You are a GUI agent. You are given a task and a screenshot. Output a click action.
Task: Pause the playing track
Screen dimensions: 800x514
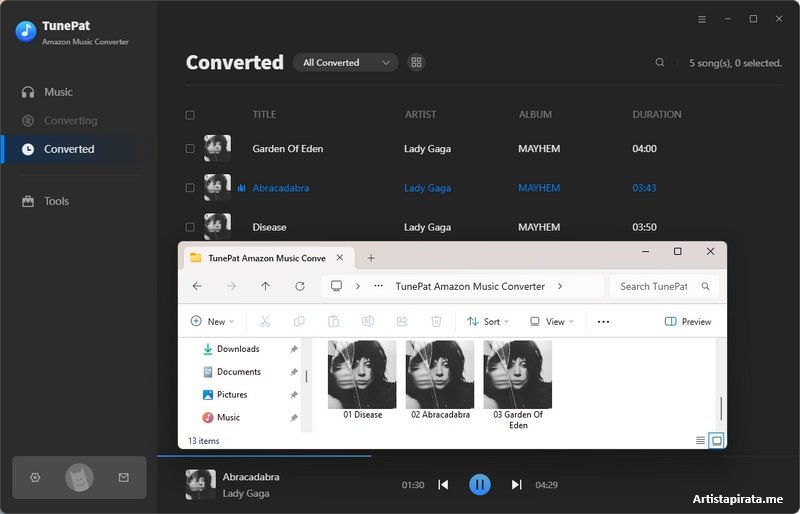click(x=480, y=484)
